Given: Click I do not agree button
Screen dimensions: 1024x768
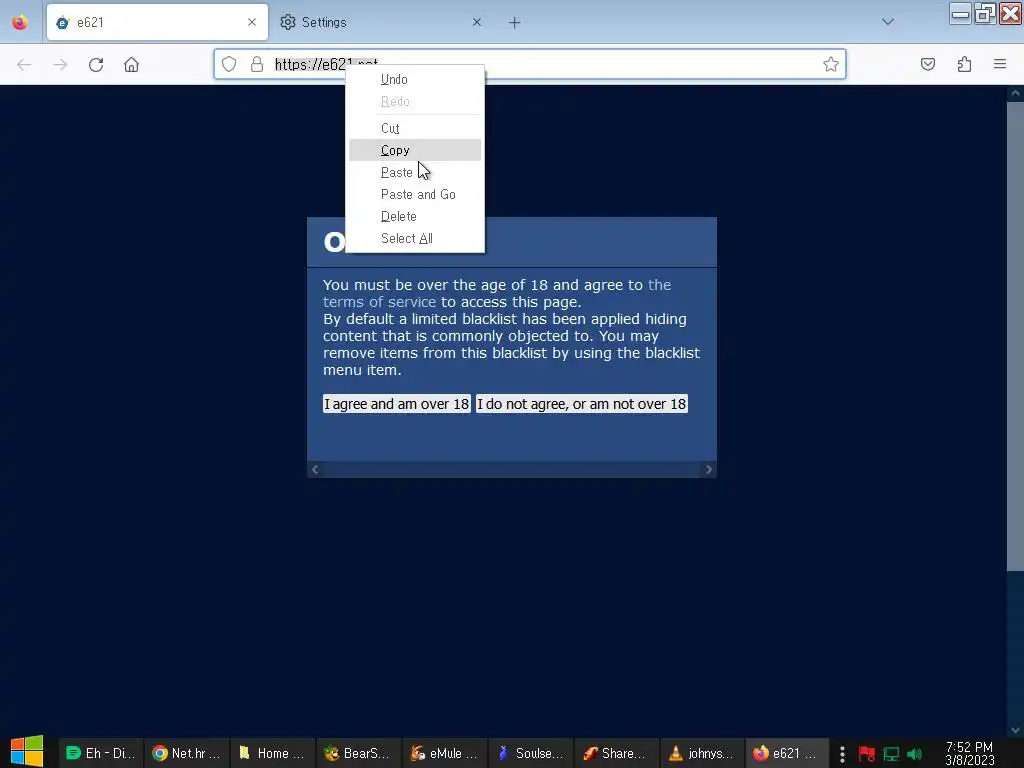Looking at the screenshot, I should [581, 404].
